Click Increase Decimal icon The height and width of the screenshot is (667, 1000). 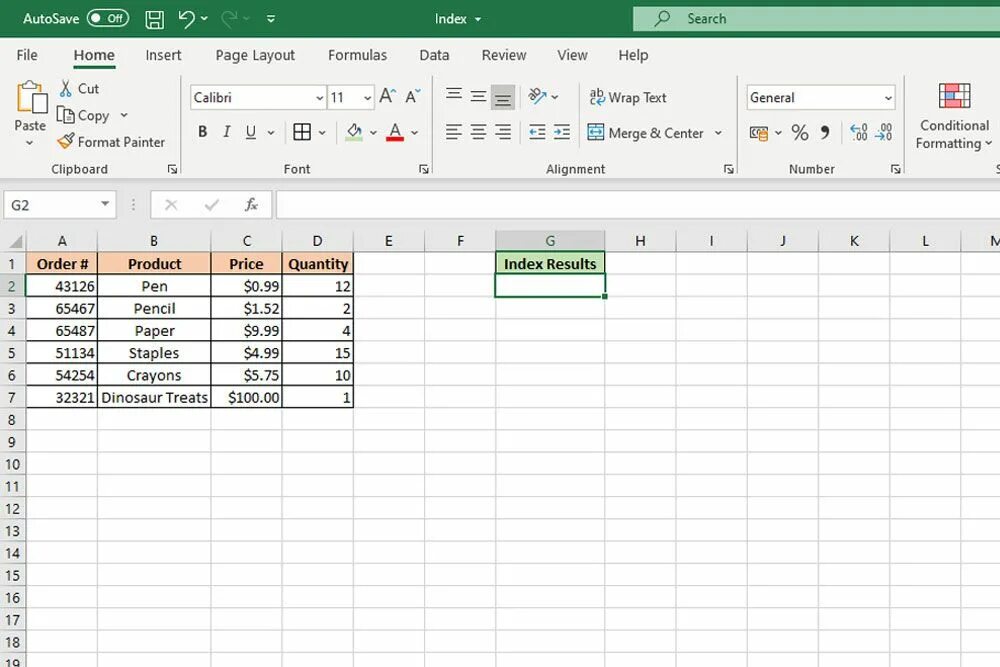coord(859,132)
